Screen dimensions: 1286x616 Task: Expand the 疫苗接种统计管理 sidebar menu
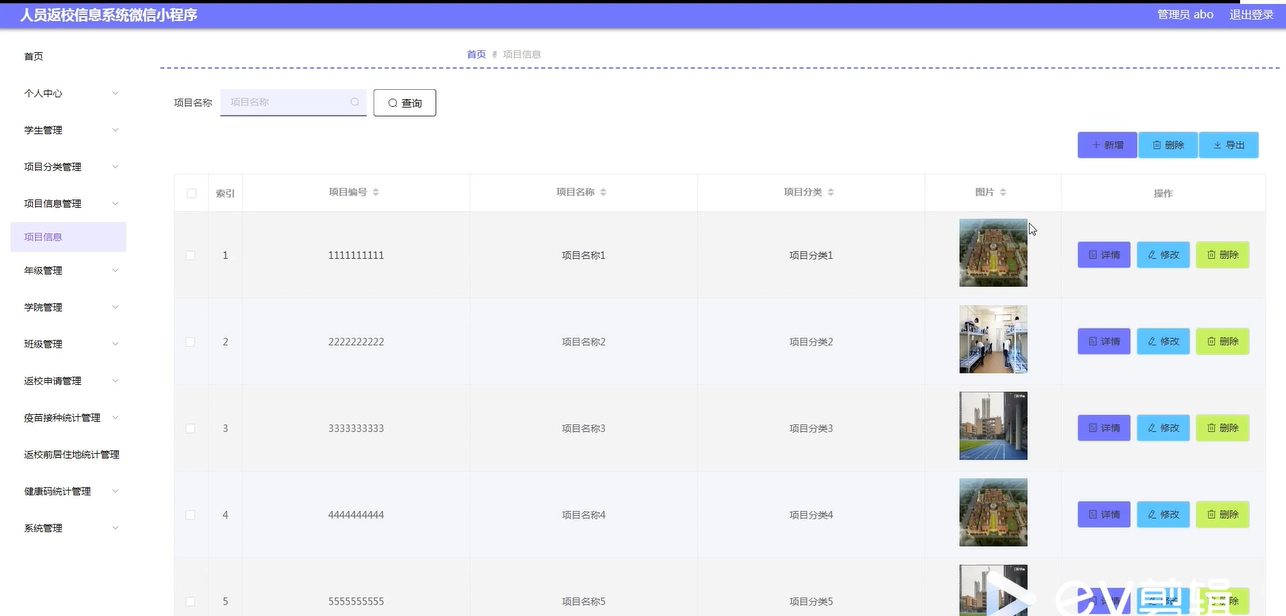click(x=68, y=418)
